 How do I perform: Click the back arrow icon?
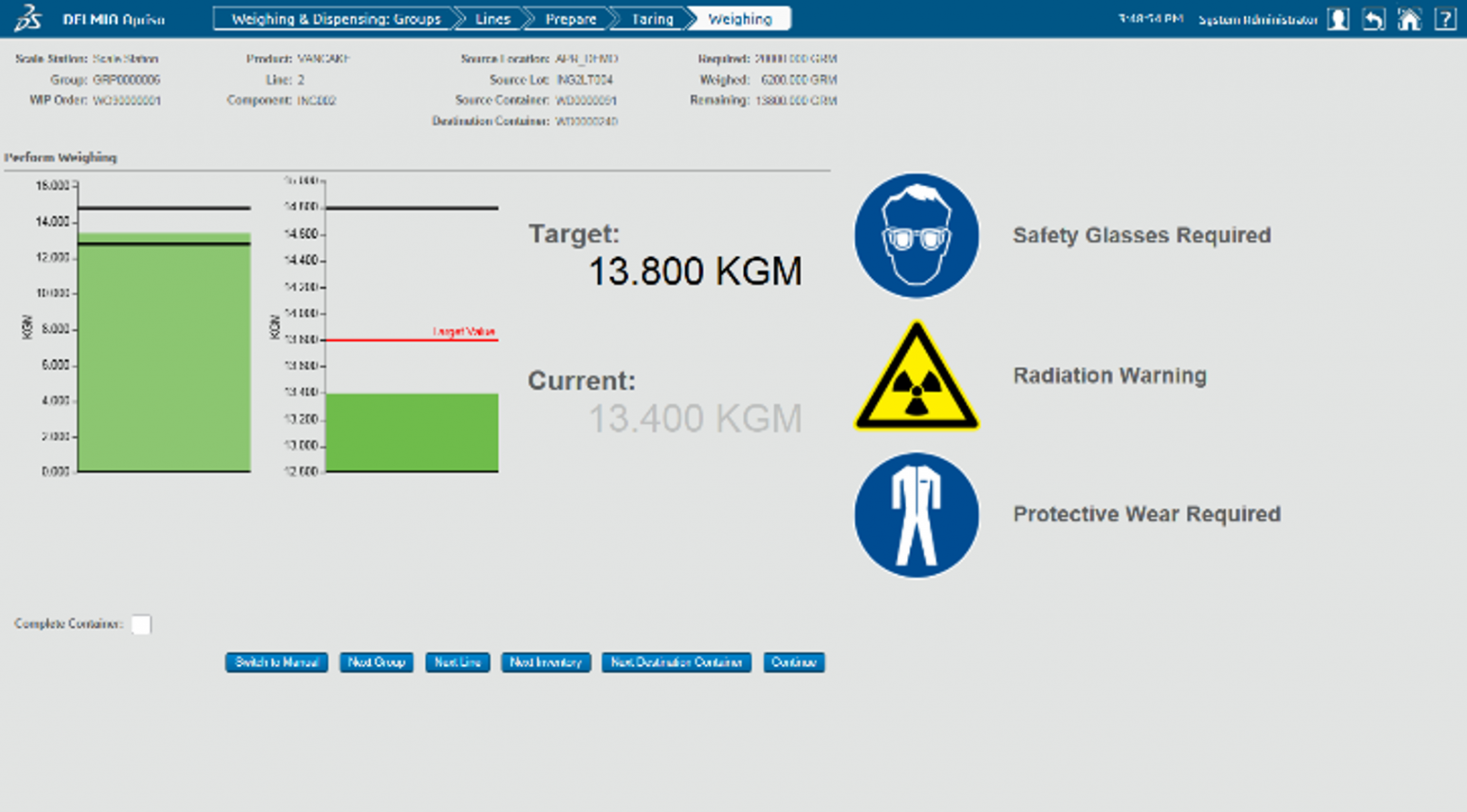point(1373,19)
